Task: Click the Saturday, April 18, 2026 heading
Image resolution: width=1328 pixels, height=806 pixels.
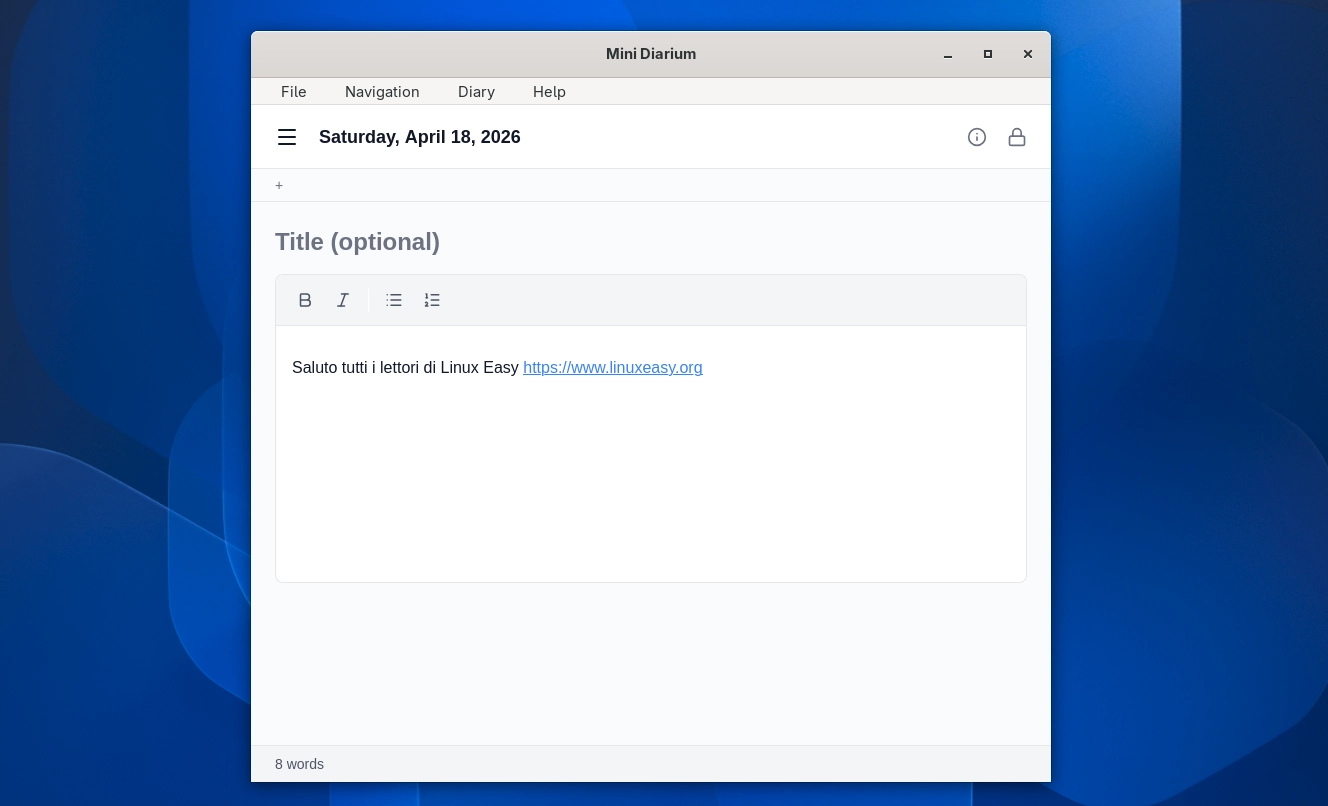Action: pyautogui.click(x=419, y=137)
